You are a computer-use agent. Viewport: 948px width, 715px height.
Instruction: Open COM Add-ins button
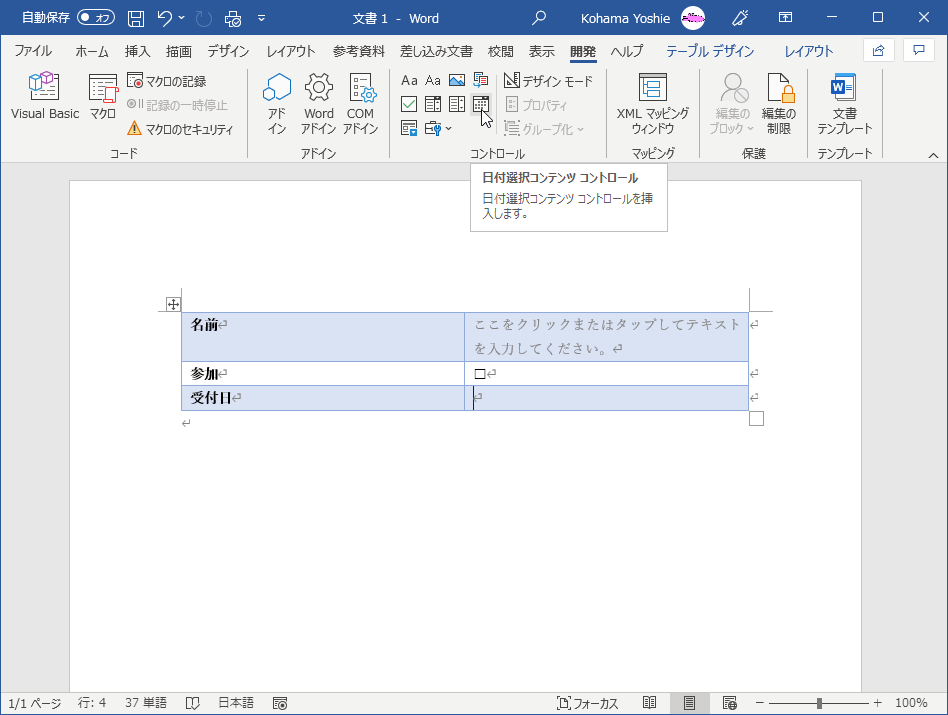pos(361,103)
